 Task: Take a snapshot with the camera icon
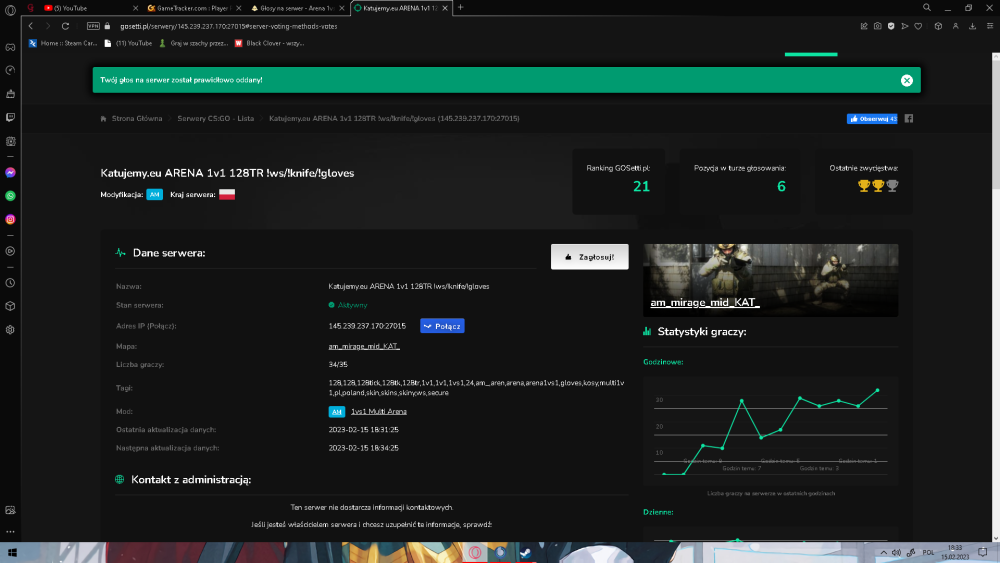click(878, 26)
